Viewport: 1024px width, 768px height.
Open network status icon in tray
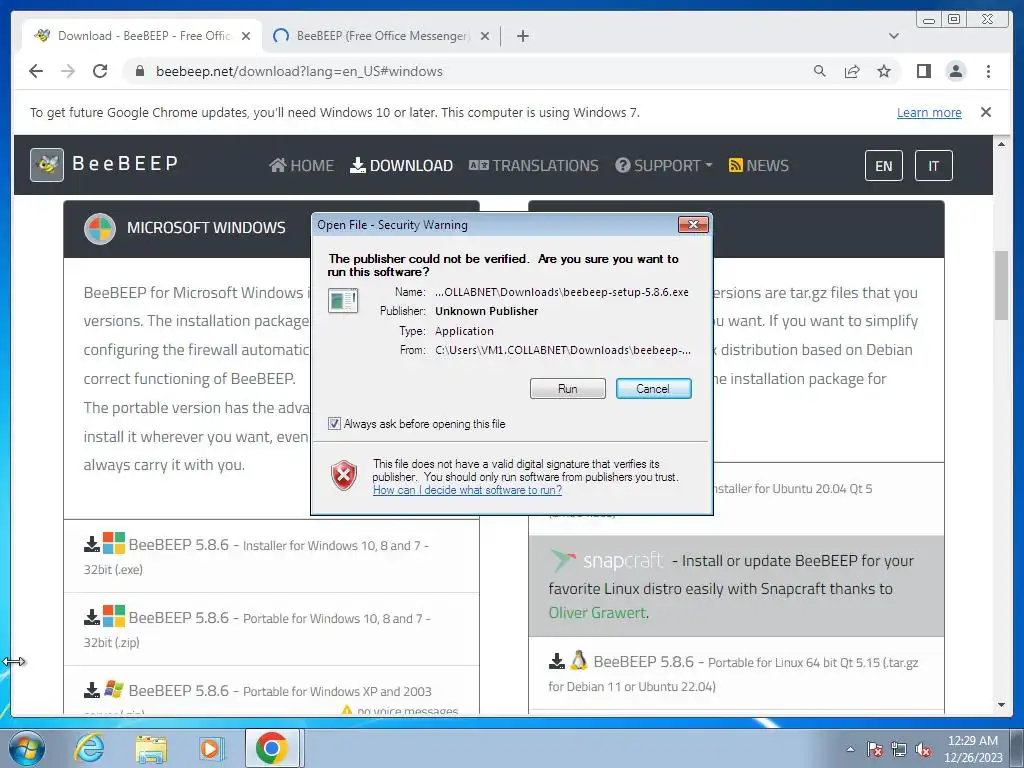(x=899, y=749)
